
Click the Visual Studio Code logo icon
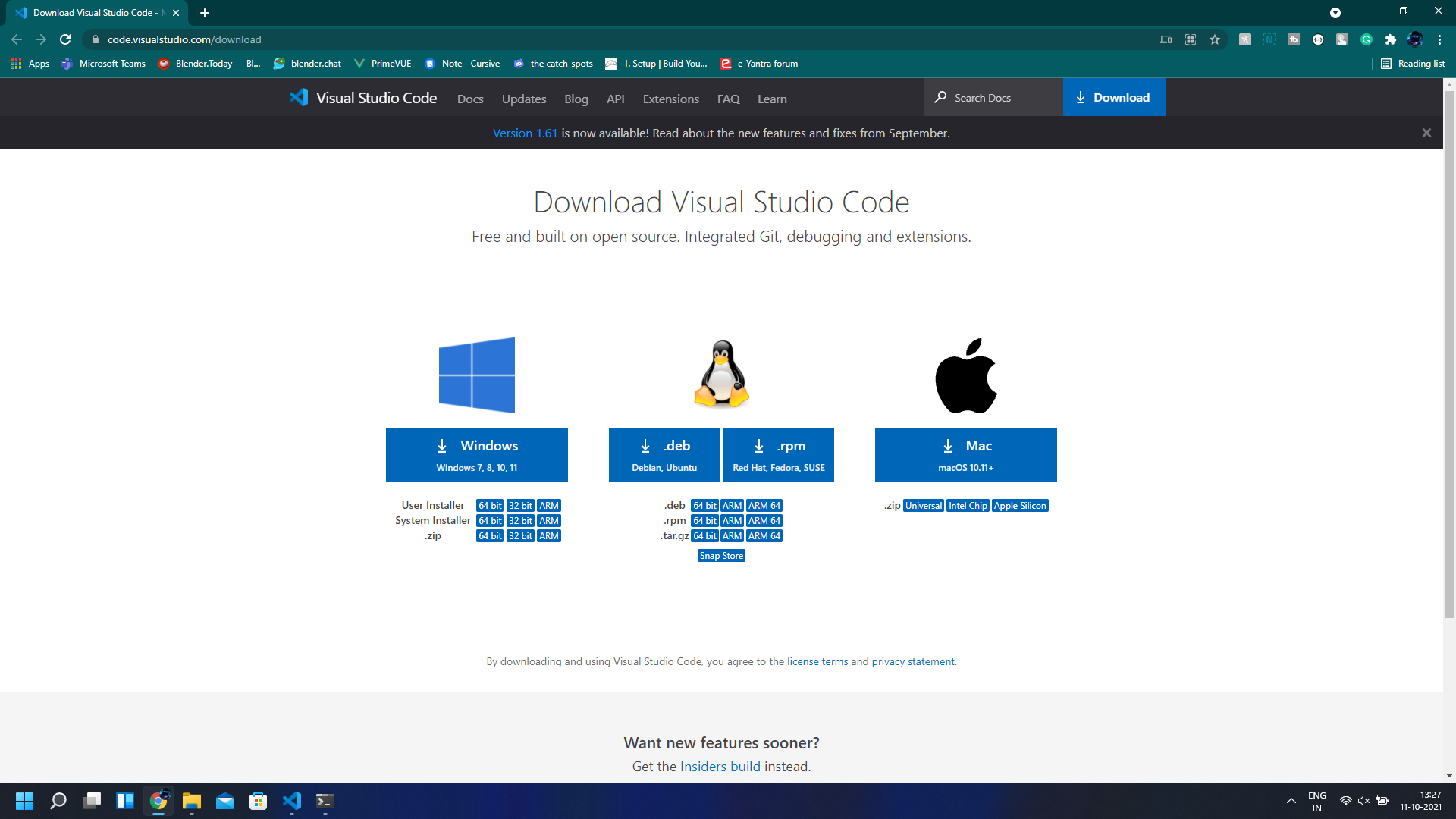(299, 97)
